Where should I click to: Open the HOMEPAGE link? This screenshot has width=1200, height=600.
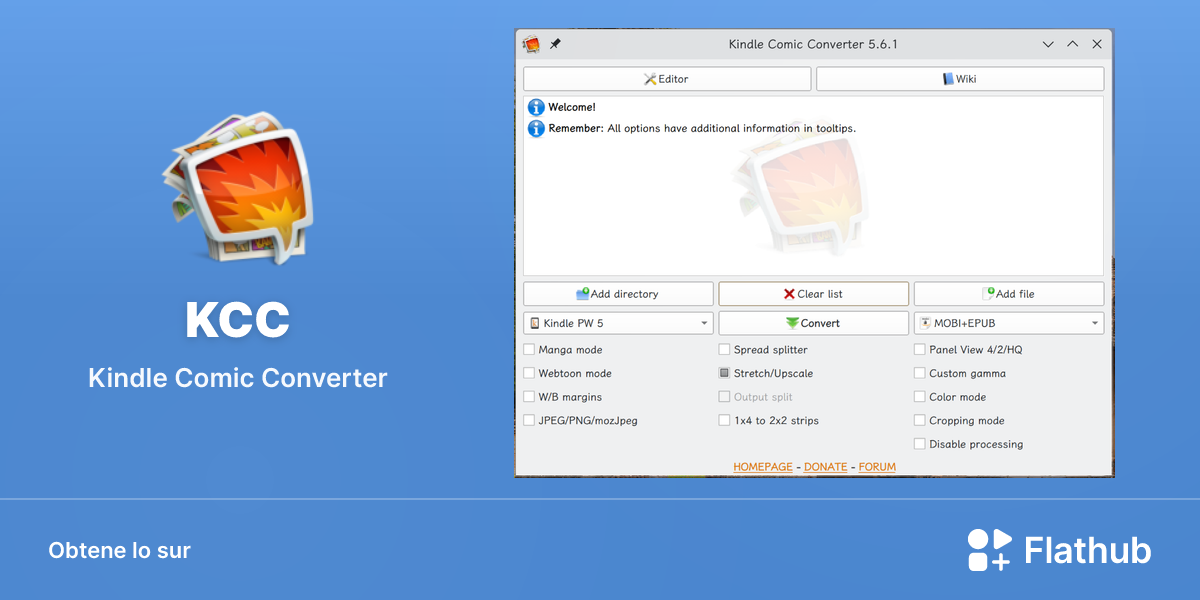(763, 467)
